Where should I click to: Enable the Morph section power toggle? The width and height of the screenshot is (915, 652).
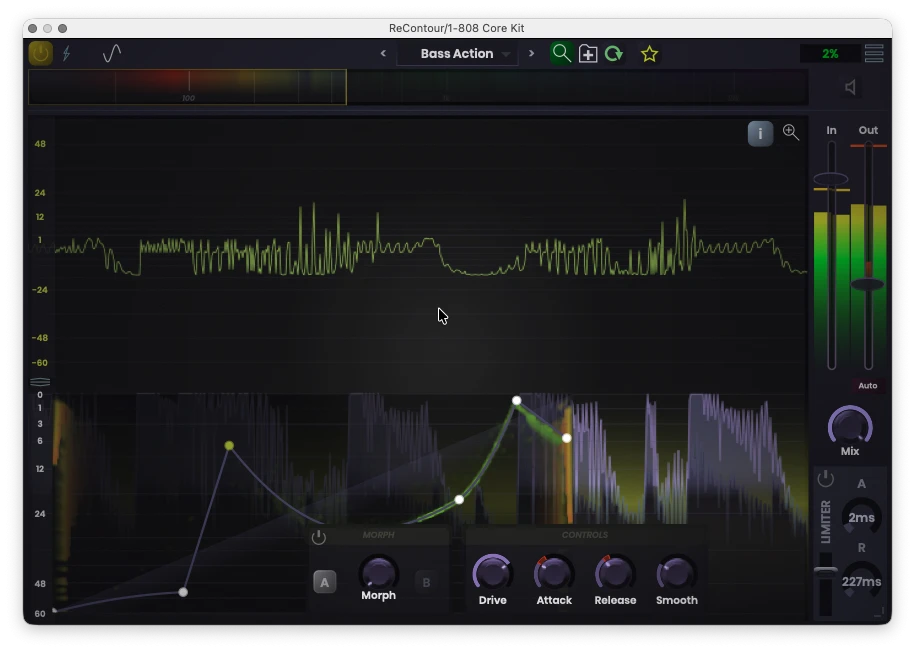tap(319, 537)
